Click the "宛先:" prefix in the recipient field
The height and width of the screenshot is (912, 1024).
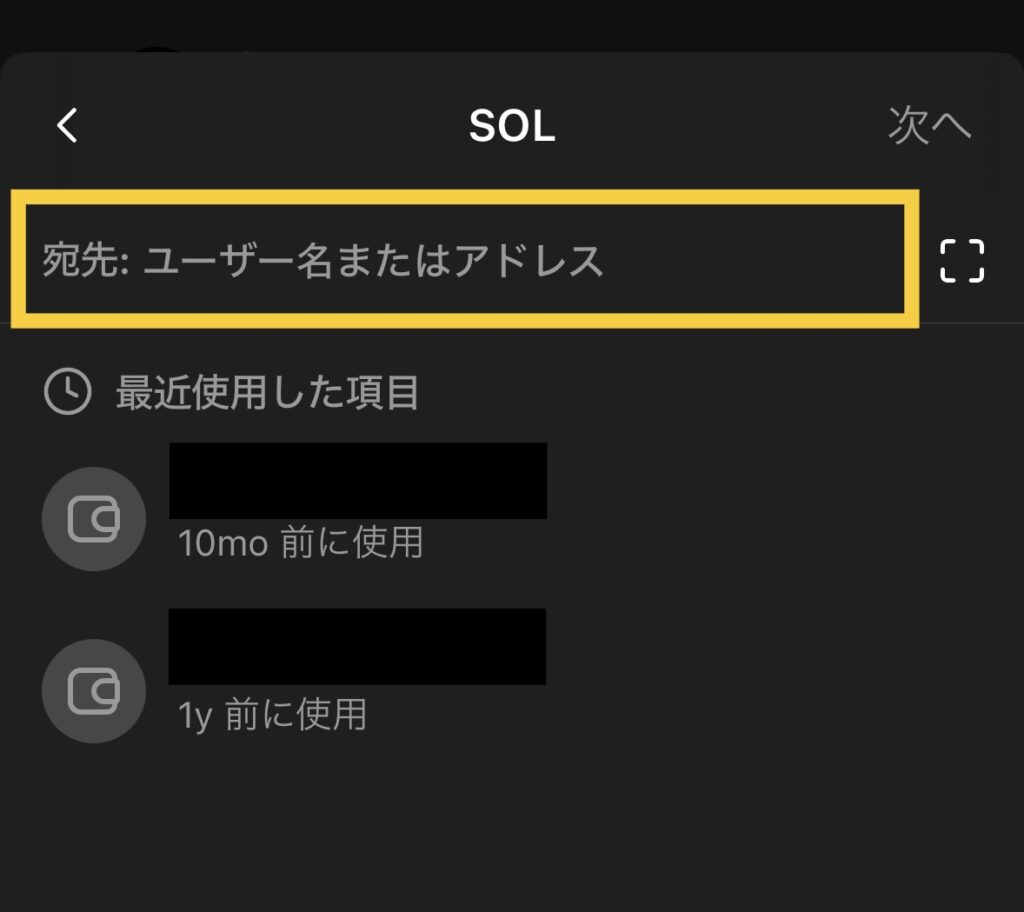click(x=86, y=261)
